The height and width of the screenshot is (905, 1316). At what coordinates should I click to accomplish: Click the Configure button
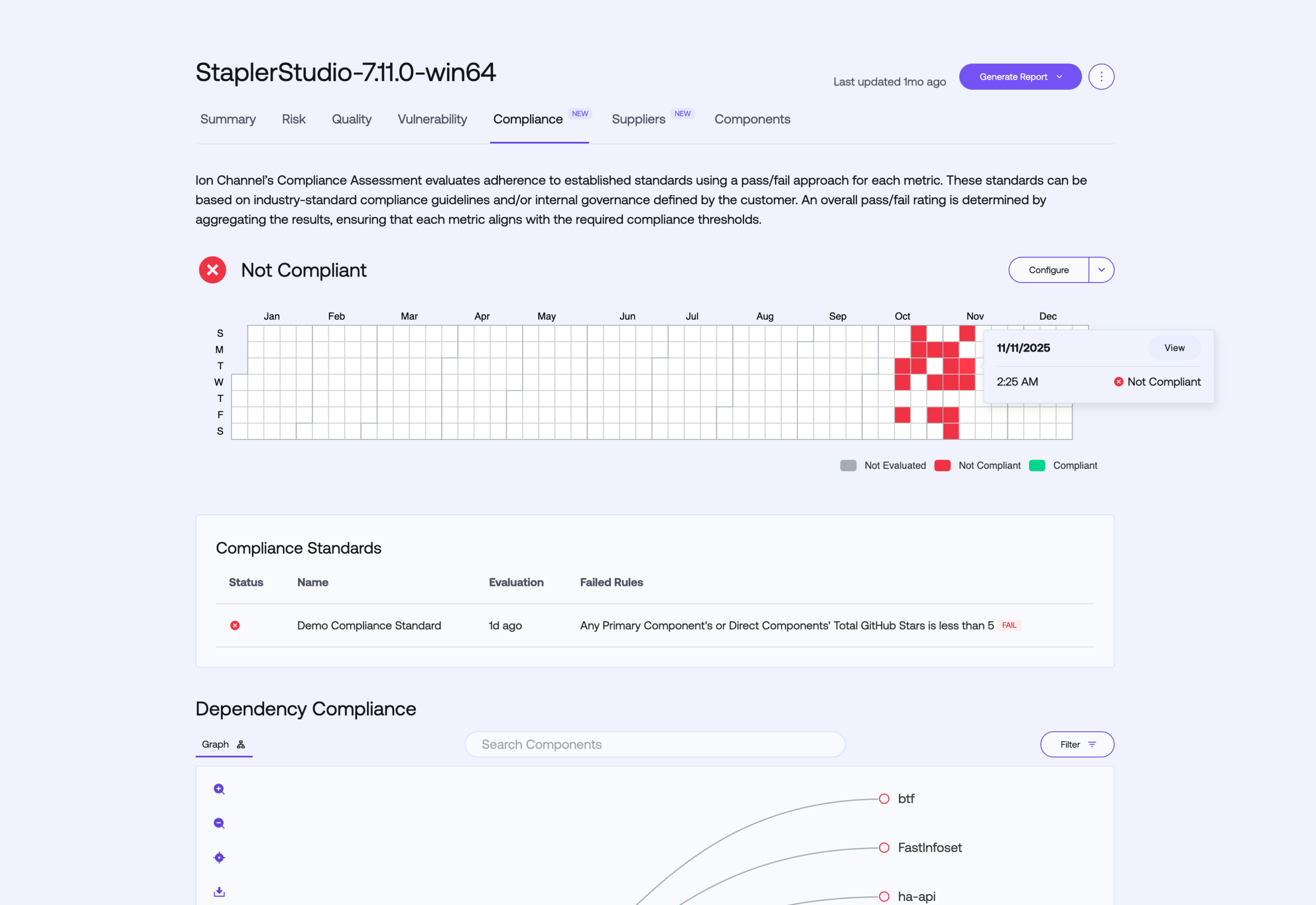(1048, 270)
